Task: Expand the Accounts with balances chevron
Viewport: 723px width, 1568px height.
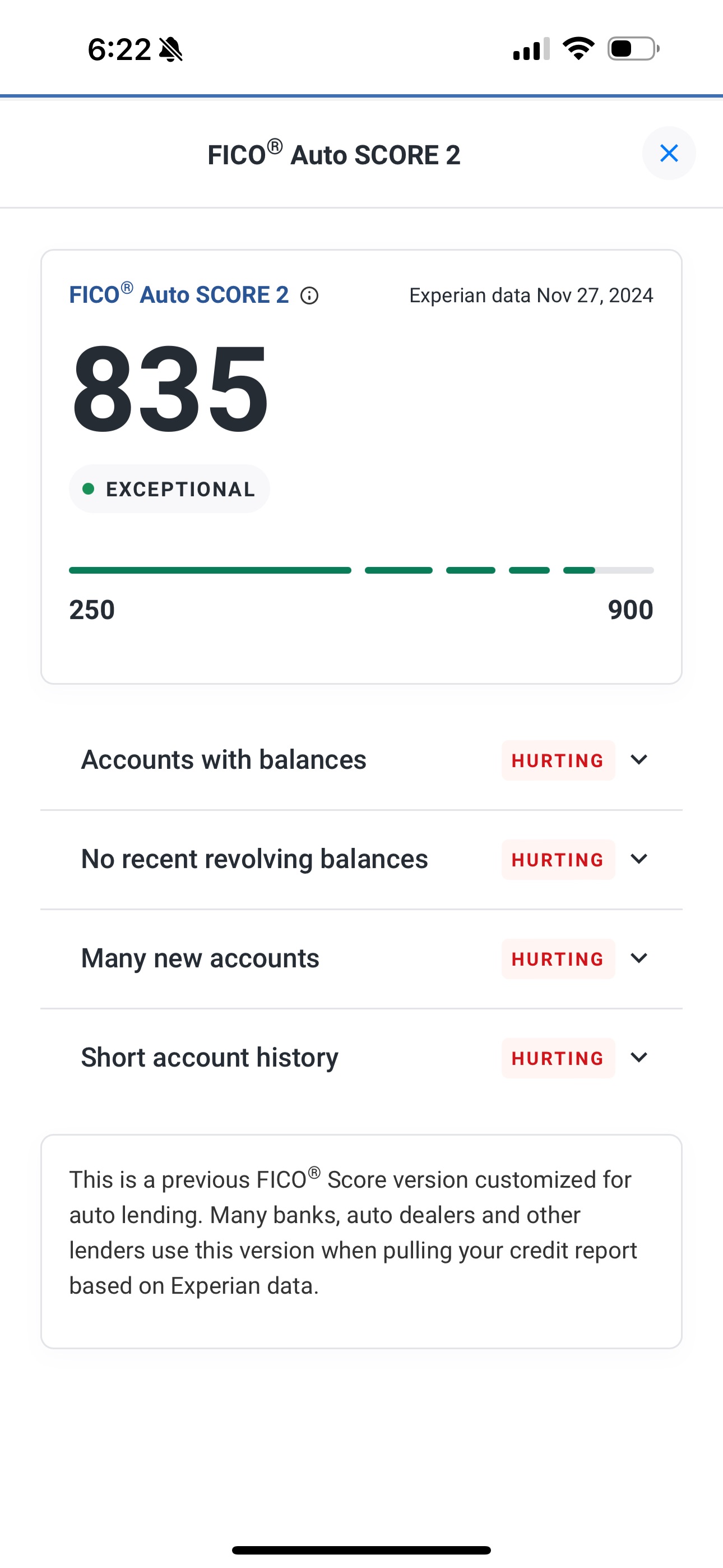Action: pyautogui.click(x=638, y=760)
